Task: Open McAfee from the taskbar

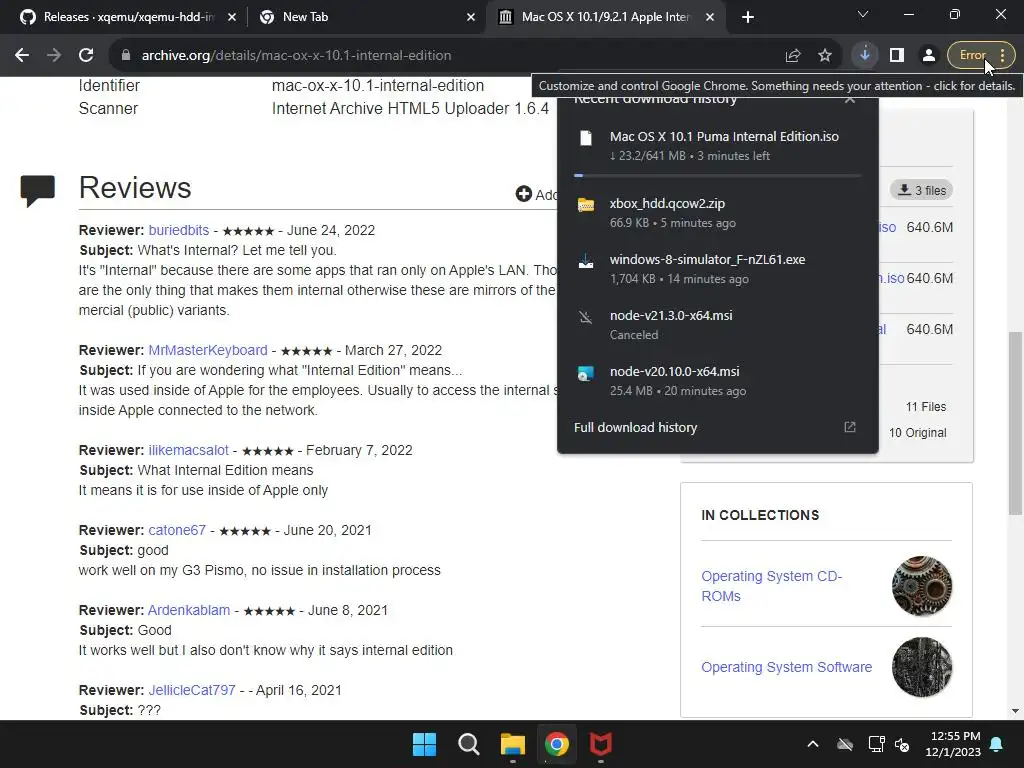Action: [x=600, y=744]
